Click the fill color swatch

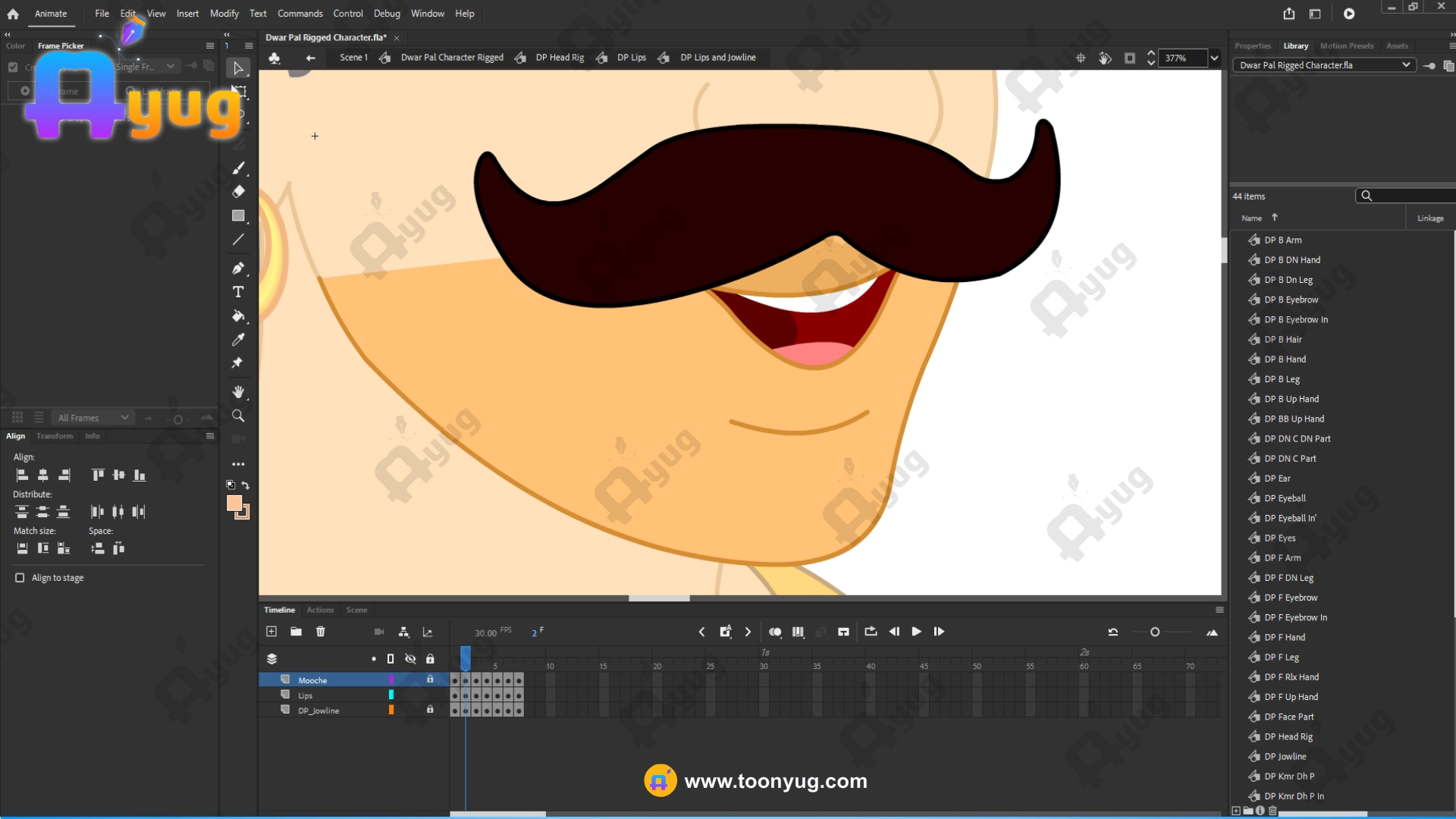point(234,504)
